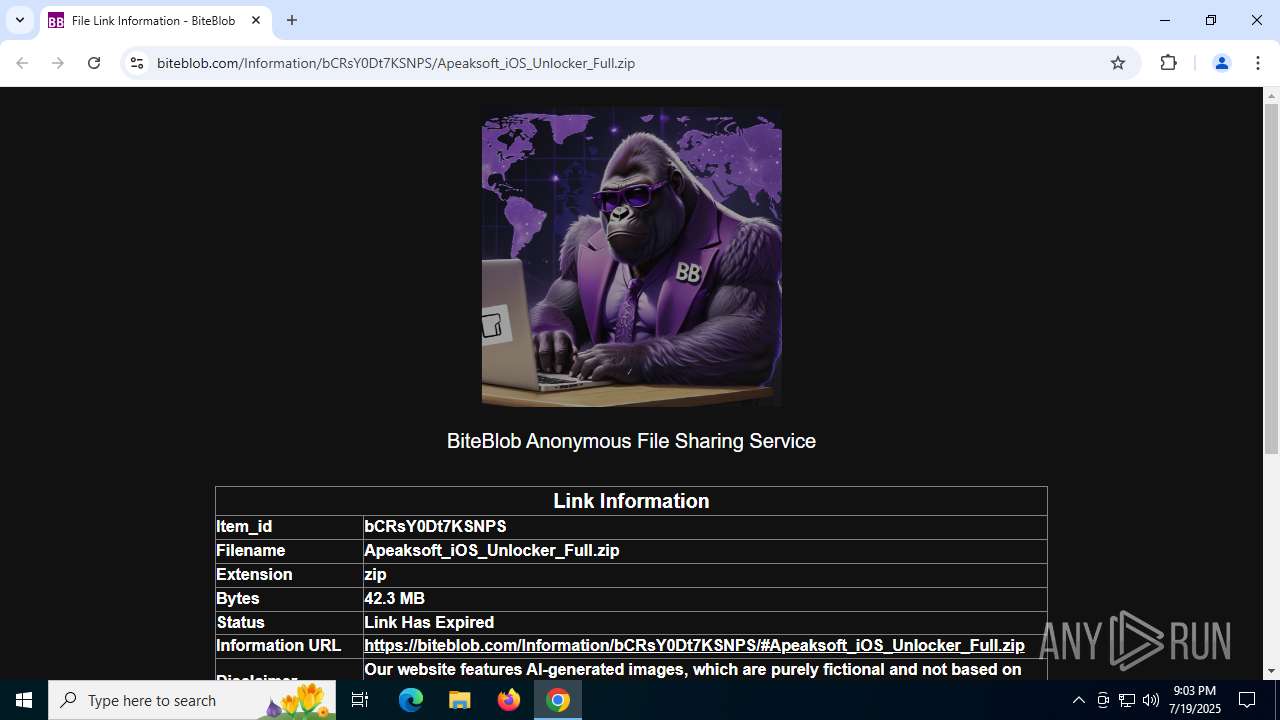1280x720 pixels.
Task: Click the page scrollbar down arrow
Action: [1271, 671]
